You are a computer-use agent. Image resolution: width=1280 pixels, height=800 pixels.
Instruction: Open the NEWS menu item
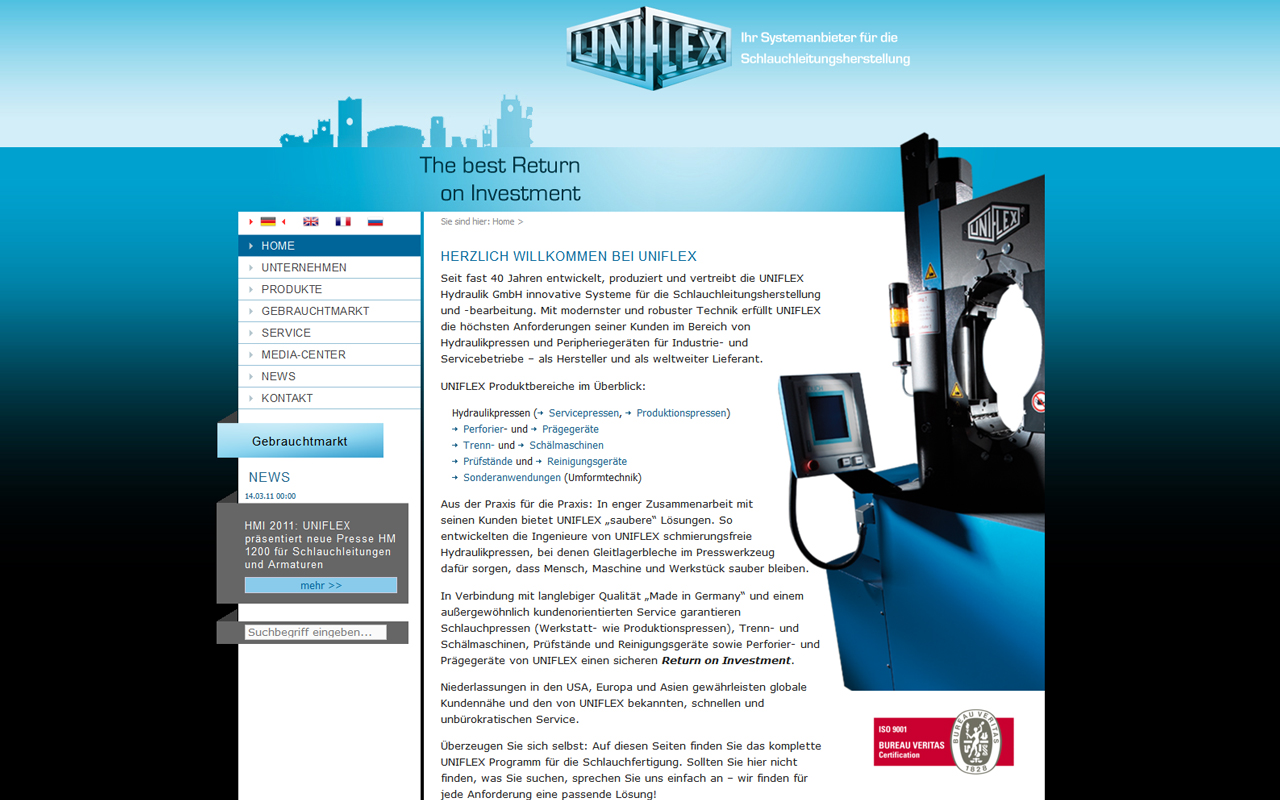(x=329, y=377)
